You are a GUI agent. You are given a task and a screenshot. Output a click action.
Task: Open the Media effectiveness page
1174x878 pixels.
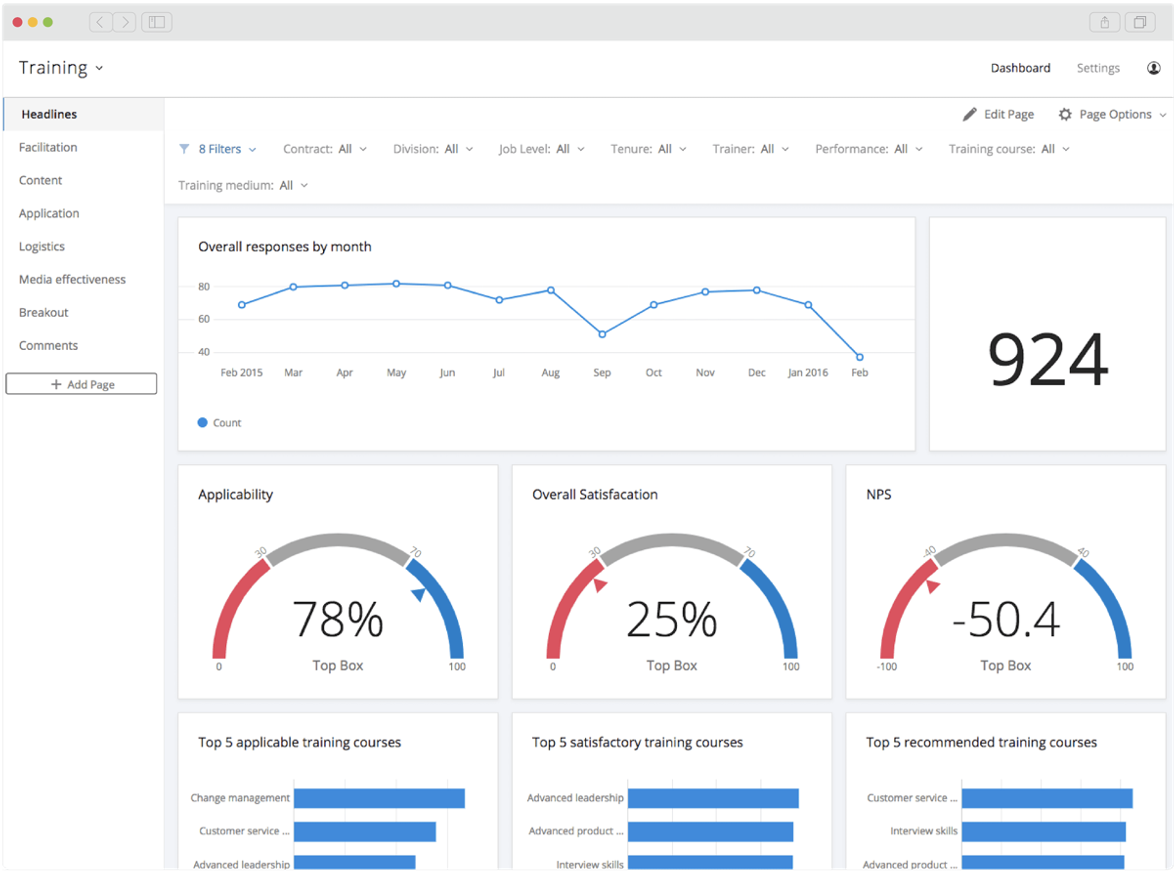coord(72,280)
